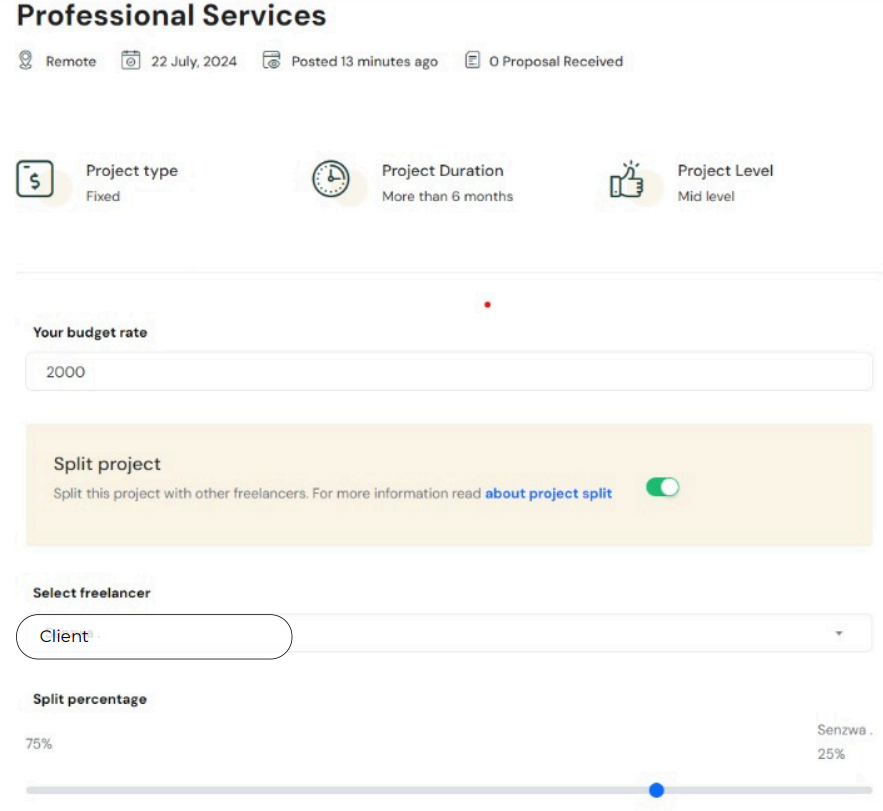Screen dimensions: 883x811
Task: Click the Your budget rate input showing 2000
Action: point(449,372)
